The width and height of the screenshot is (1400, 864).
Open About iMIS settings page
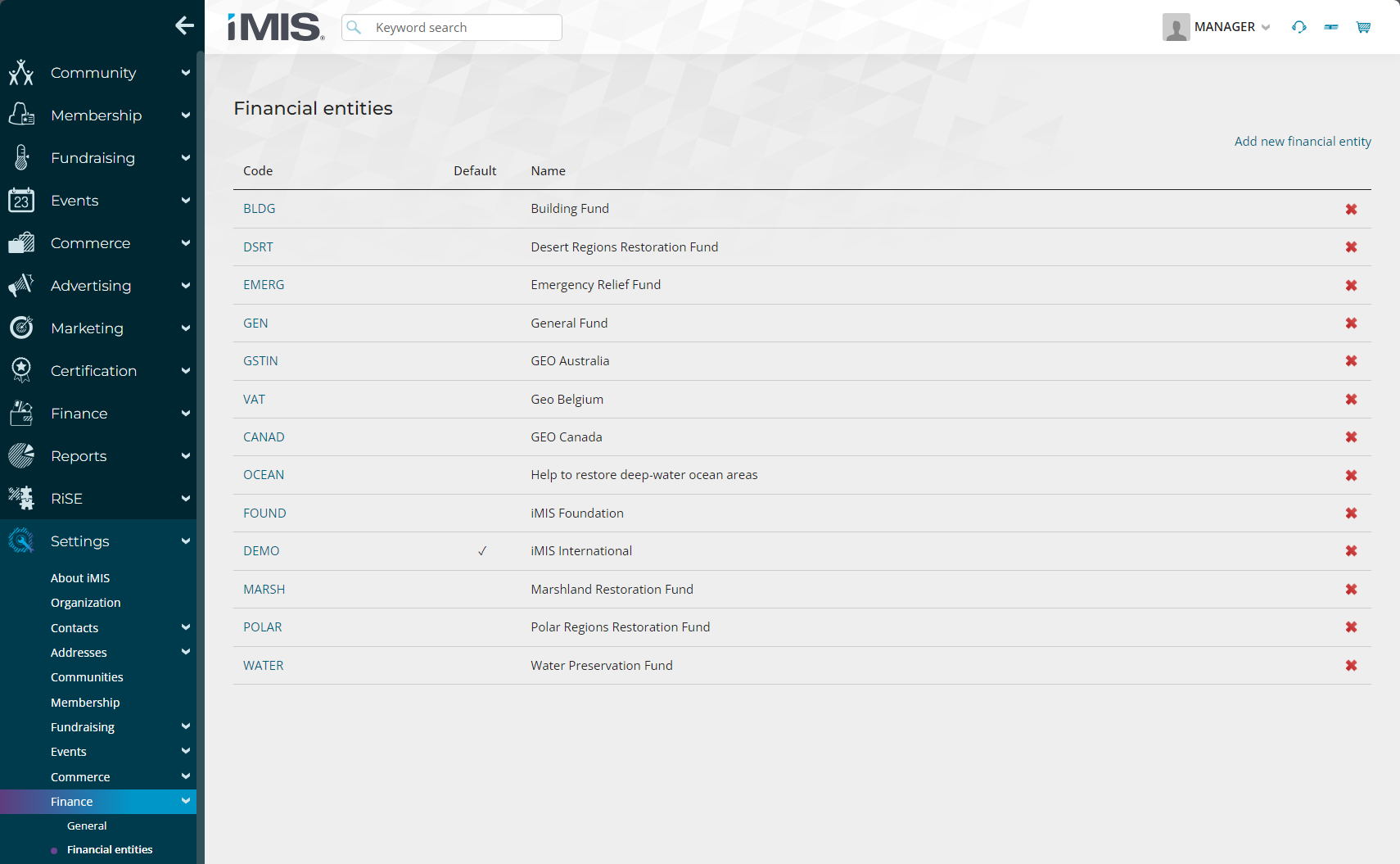pyautogui.click(x=80, y=578)
